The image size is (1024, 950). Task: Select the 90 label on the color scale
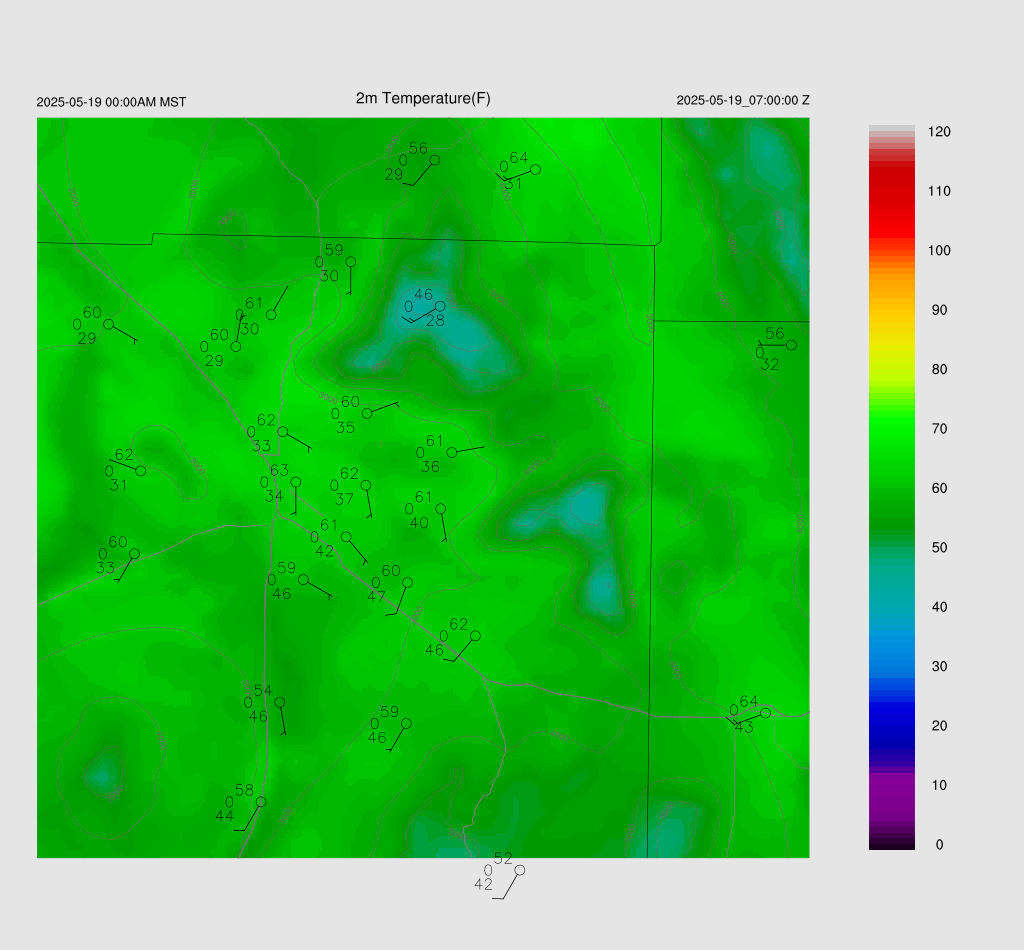pyautogui.click(x=939, y=310)
